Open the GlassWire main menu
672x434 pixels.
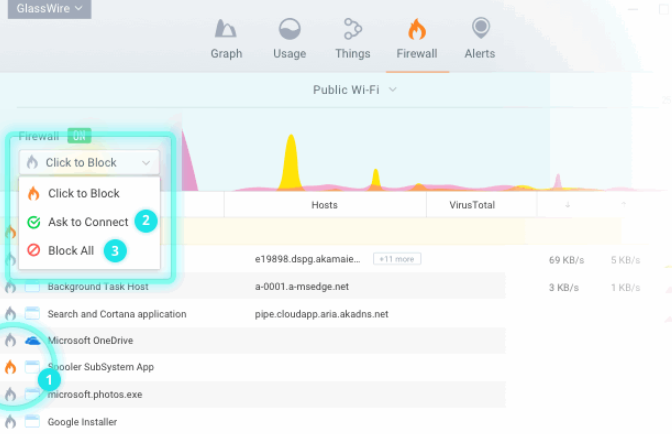pos(49,9)
